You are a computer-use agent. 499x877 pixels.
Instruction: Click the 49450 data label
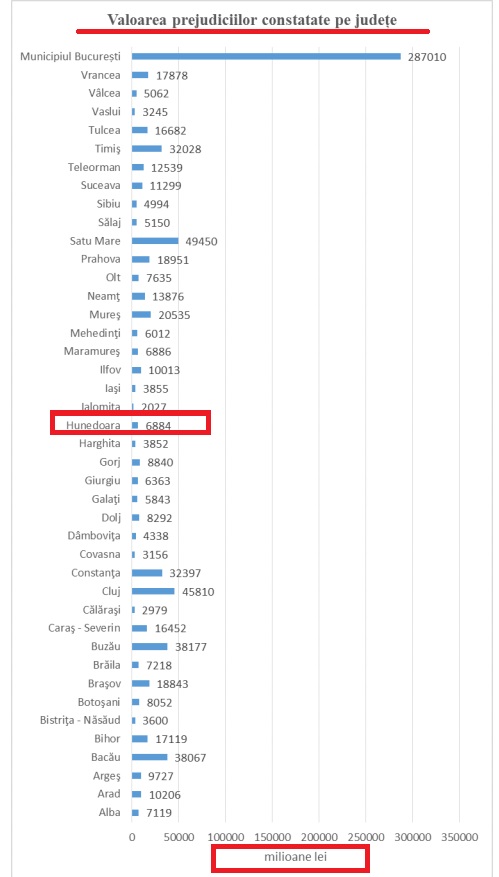click(x=201, y=242)
